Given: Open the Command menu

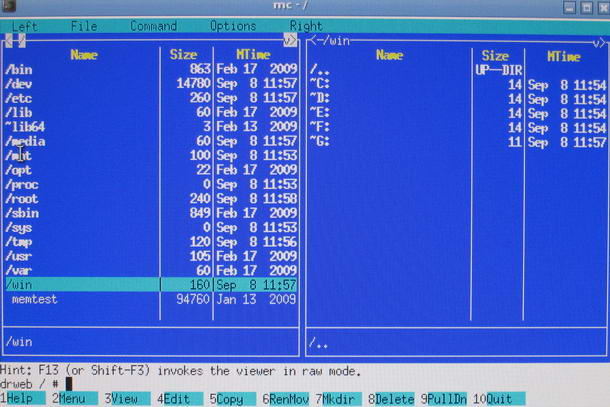Looking at the screenshot, I should 153,26.
